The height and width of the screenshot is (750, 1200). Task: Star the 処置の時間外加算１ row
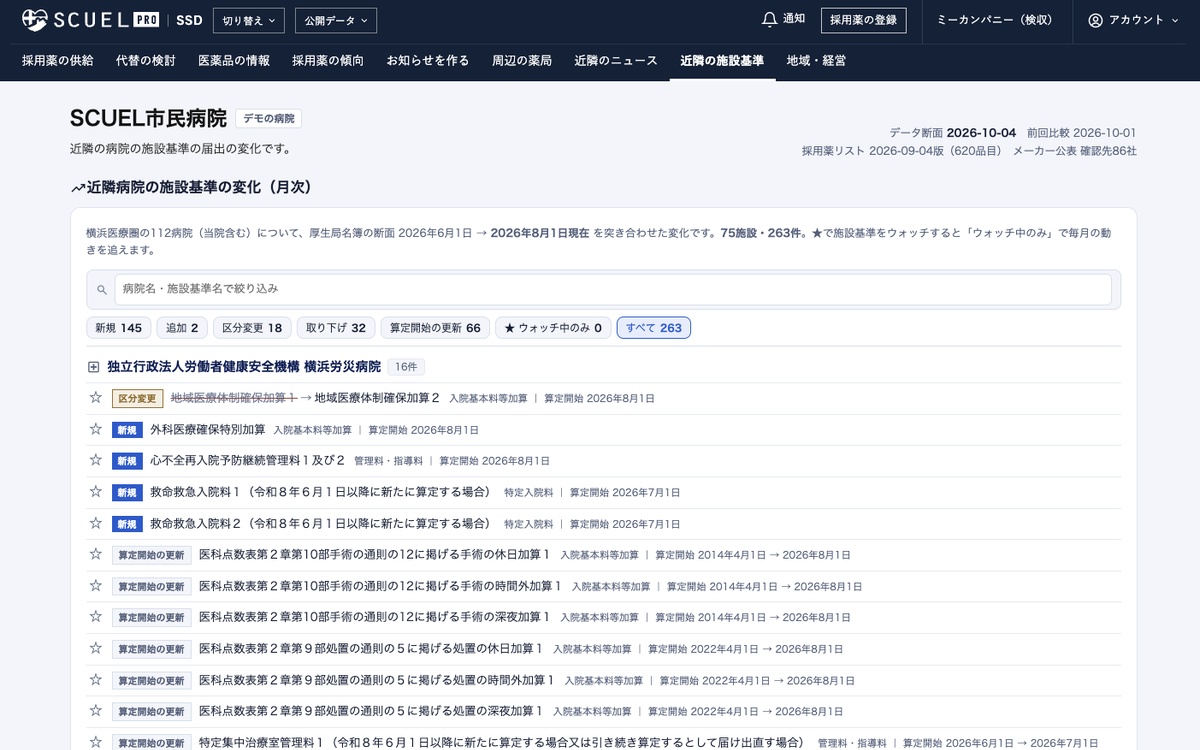(x=96, y=679)
